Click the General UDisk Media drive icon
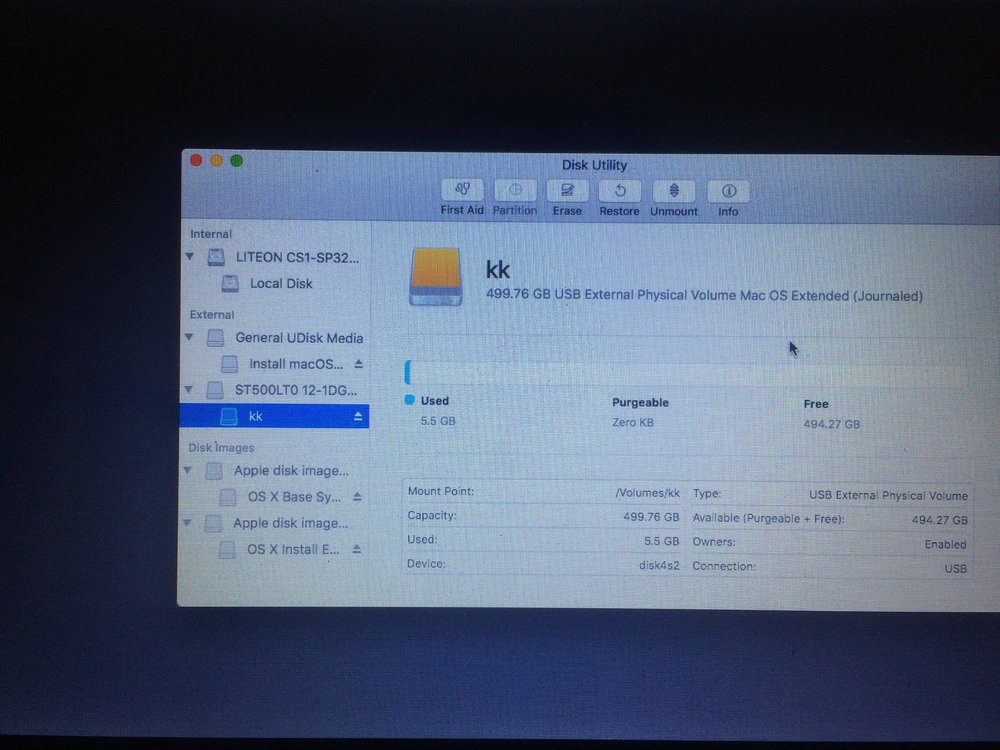 [216, 338]
